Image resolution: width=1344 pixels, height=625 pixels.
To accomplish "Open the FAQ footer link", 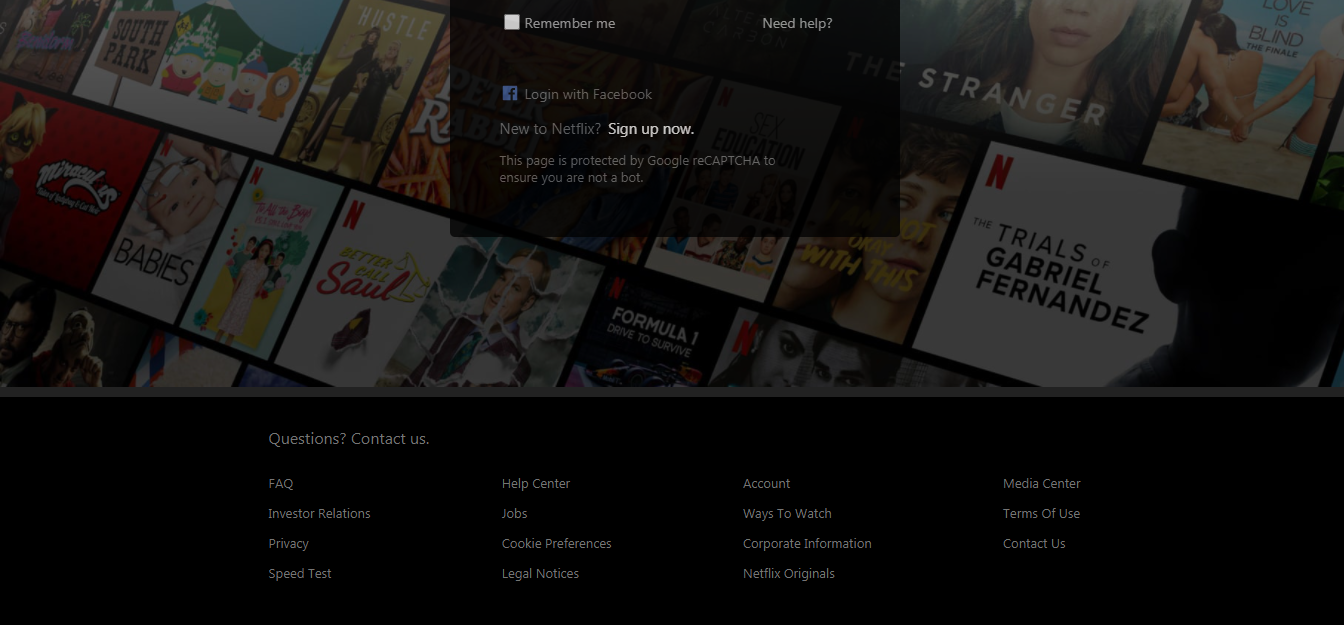I will [281, 484].
